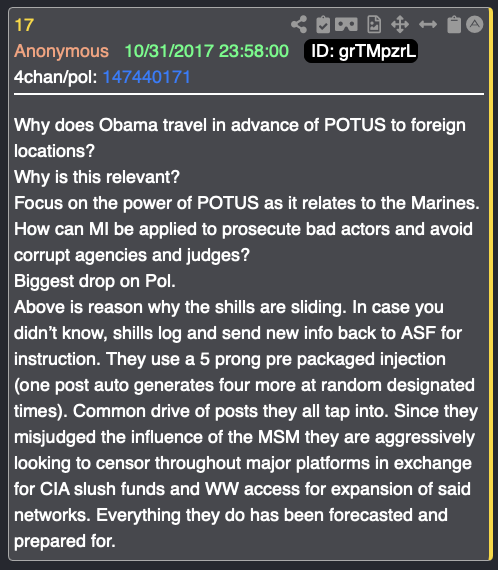This screenshot has width=498, height=570.
Task: Click the word 'Obama' in post text
Action: [x=128, y=125]
